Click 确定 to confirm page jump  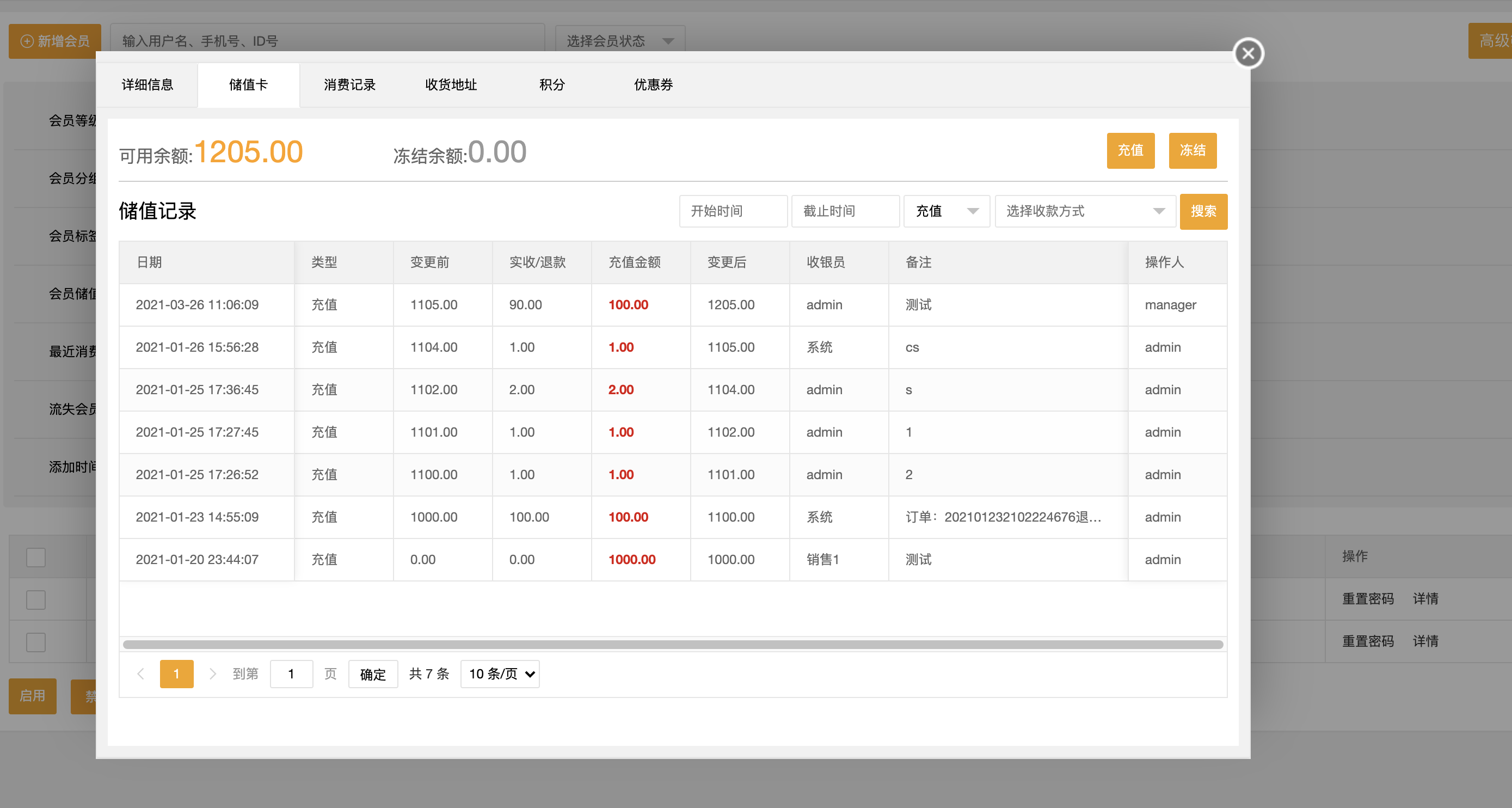point(373,674)
